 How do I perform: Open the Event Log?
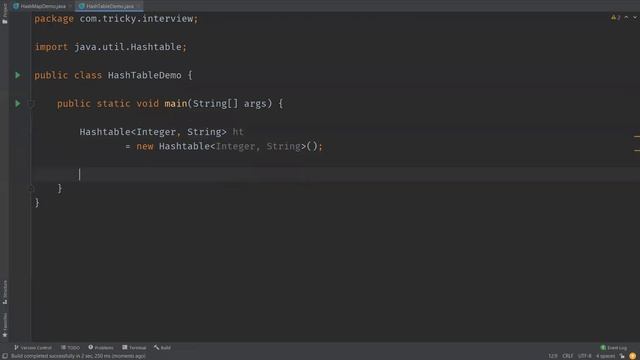tap(613, 348)
